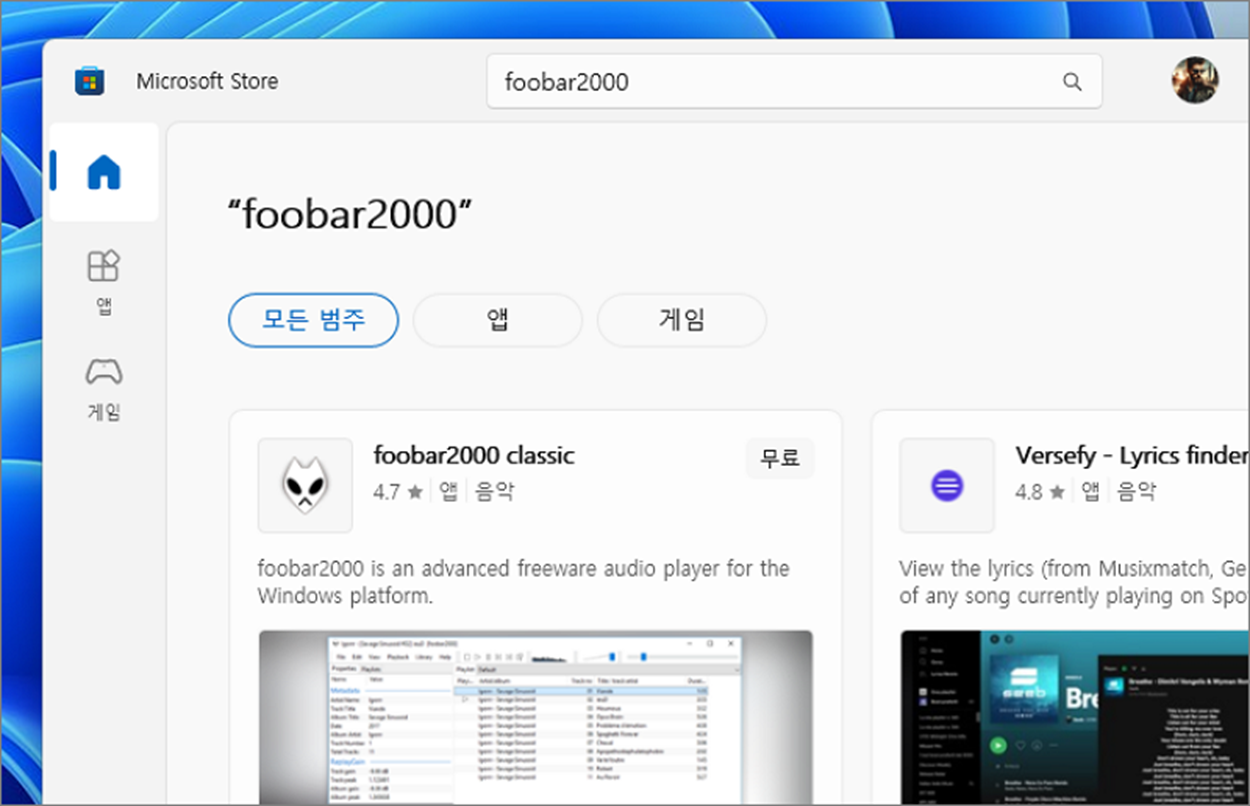This screenshot has width=1250, height=806.
Task: Click the Versefy app icon
Action: click(x=946, y=485)
